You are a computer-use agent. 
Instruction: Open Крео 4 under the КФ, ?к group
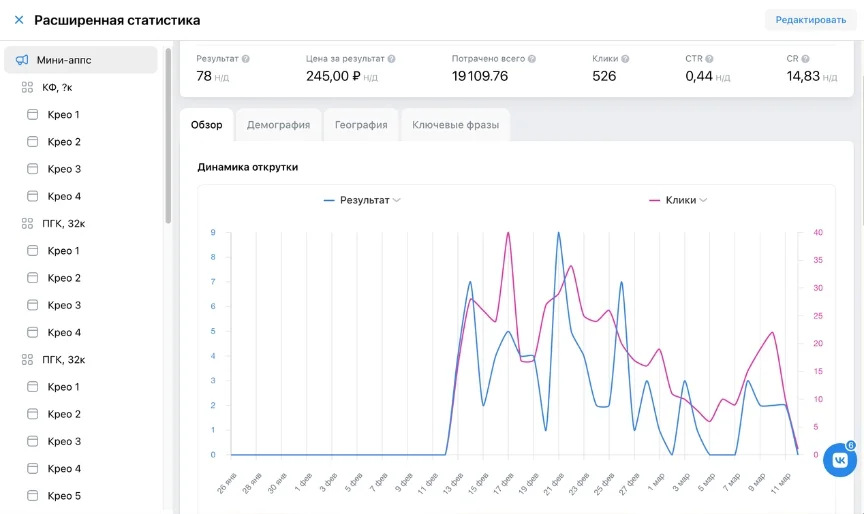point(64,196)
